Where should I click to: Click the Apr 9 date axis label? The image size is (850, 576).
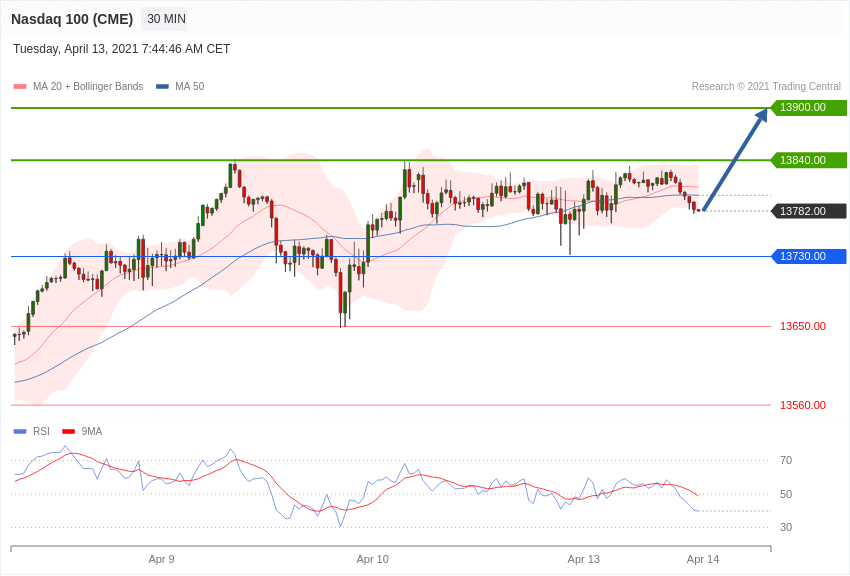(162, 559)
